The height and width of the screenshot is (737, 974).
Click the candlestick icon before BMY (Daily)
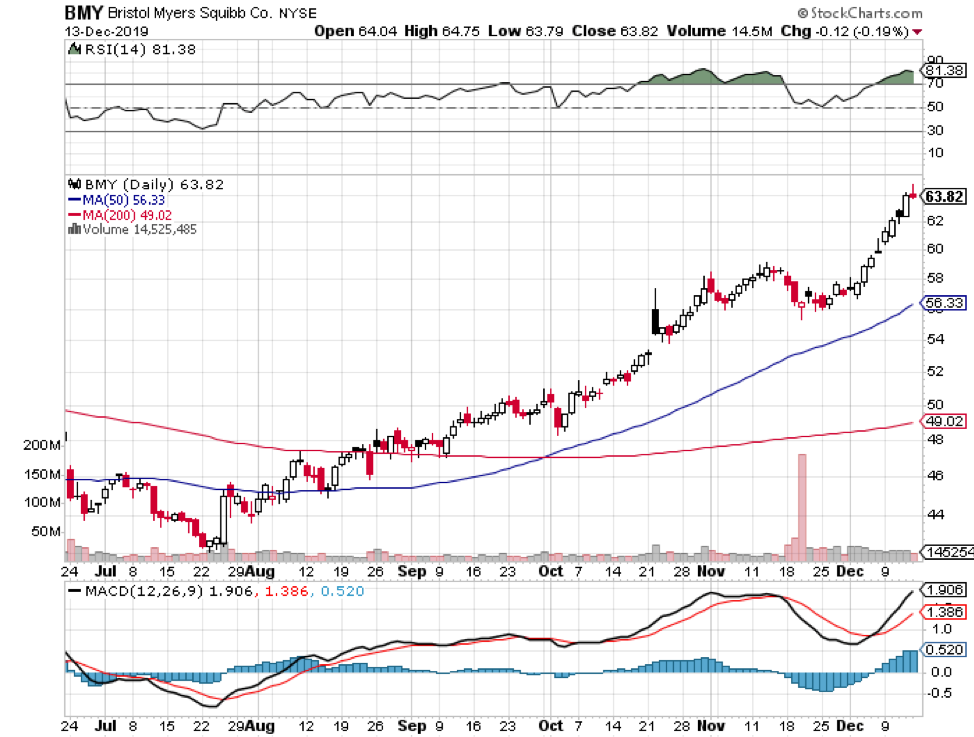[x=73, y=183]
